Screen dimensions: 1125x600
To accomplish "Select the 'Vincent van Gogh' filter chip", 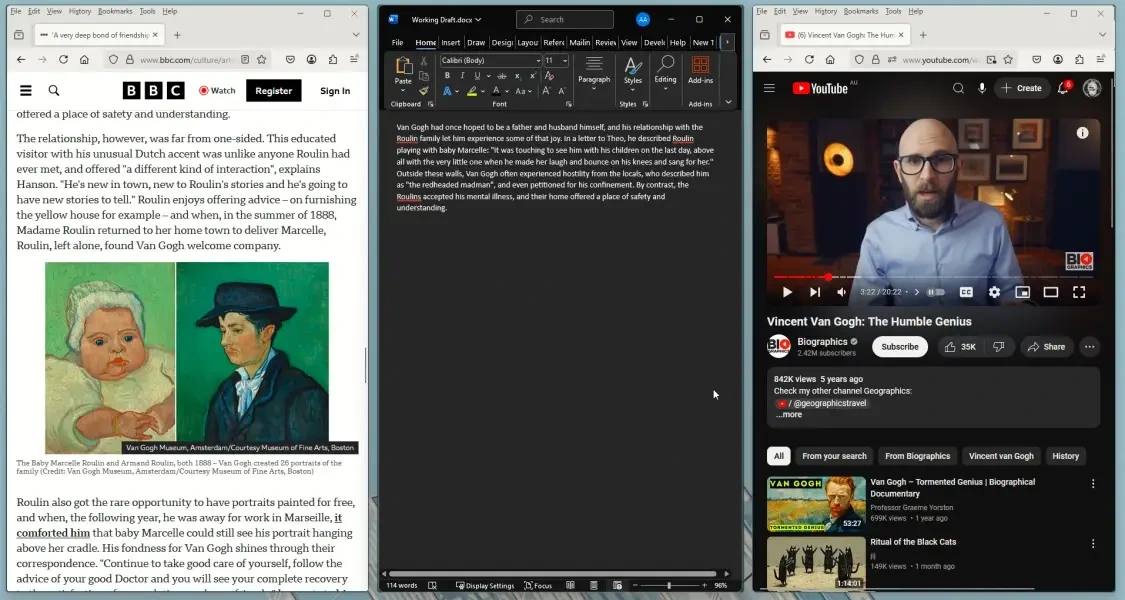I will click(x=1001, y=456).
